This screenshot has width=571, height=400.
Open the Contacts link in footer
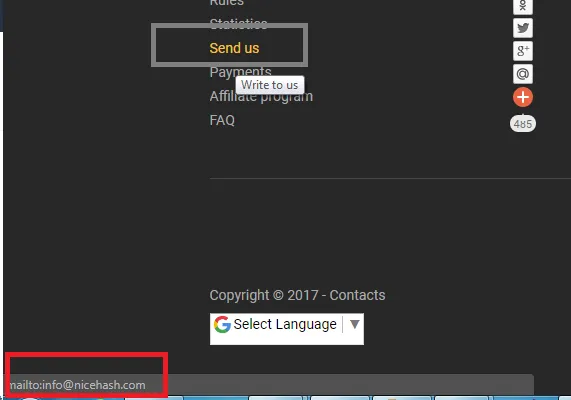(x=357, y=295)
